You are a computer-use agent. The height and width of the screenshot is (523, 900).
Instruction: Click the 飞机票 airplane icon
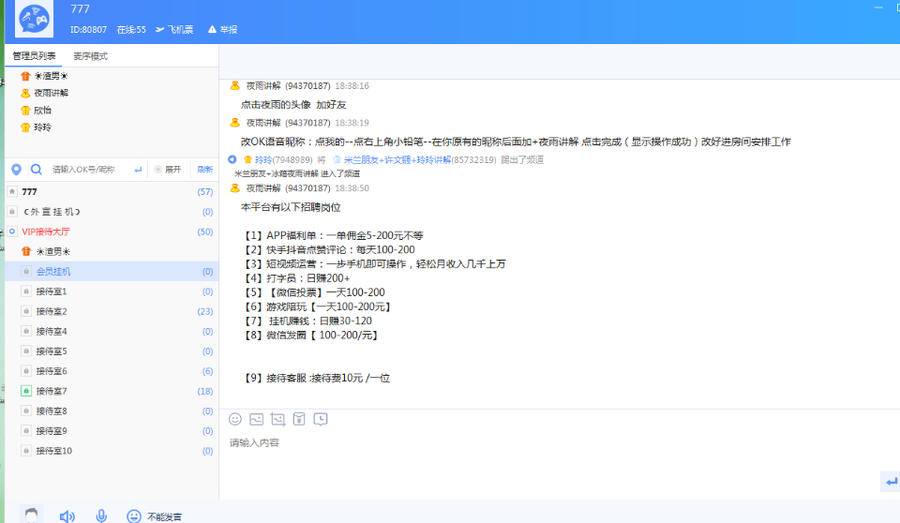click(x=160, y=30)
